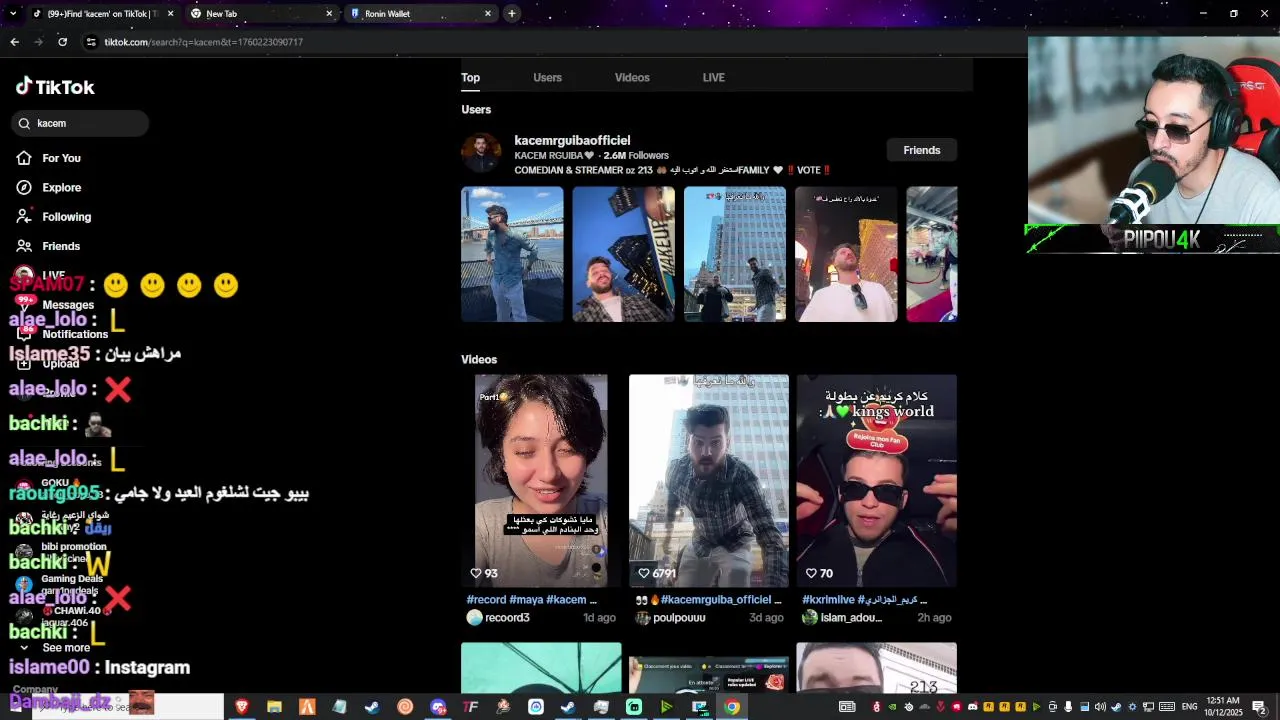The width and height of the screenshot is (1280, 720).
Task: Open second user video, selfie under blue sky
Action: [623, 254]
